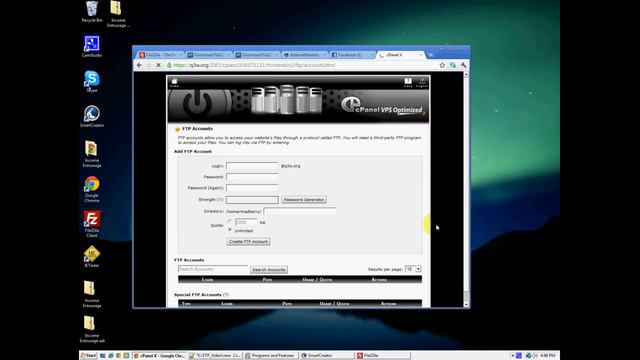Click the Strength (?) help link
This screenshot has height=360, width=640.
220,200
